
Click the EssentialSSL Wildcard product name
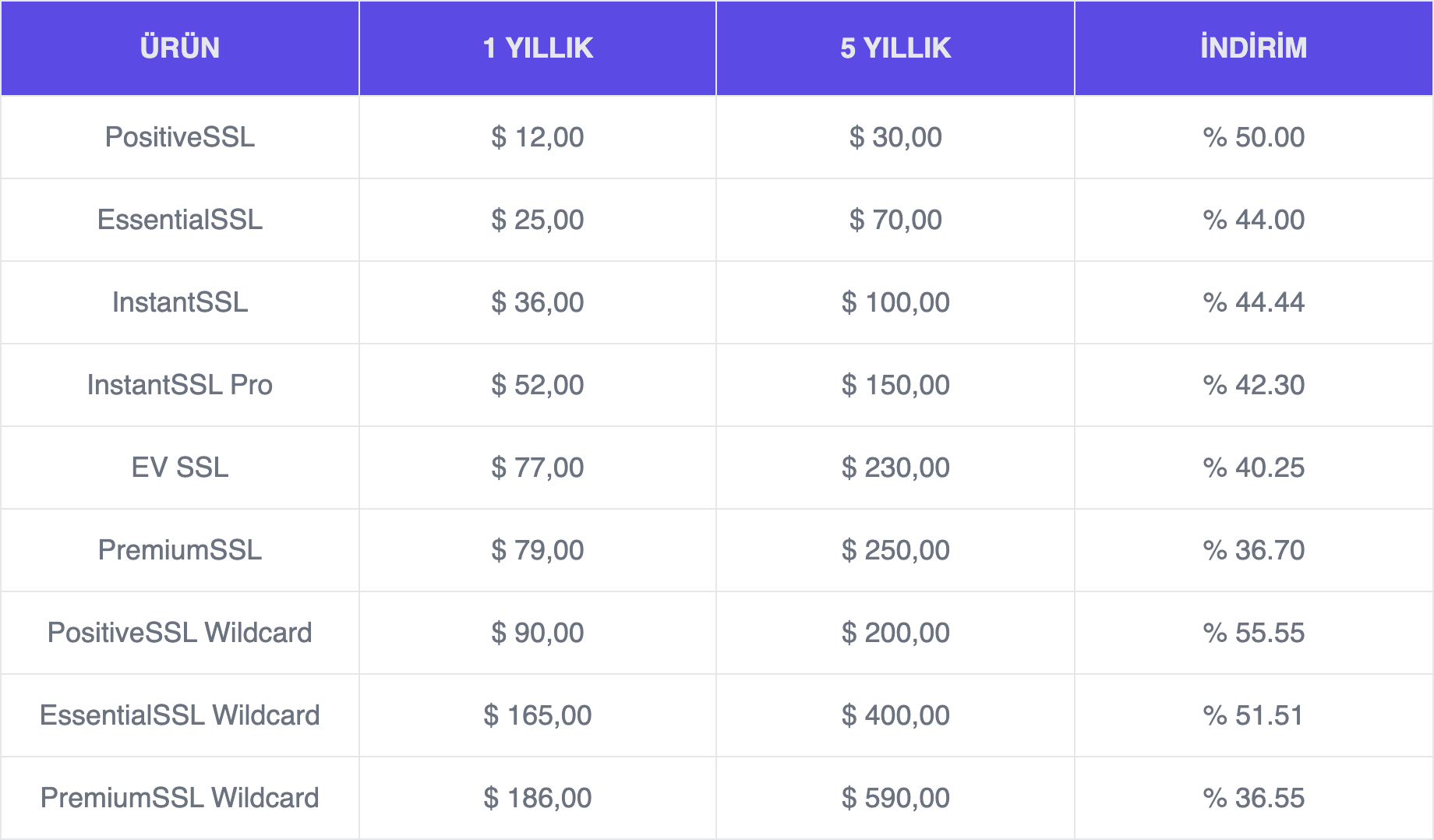click(x=180, y=715)
